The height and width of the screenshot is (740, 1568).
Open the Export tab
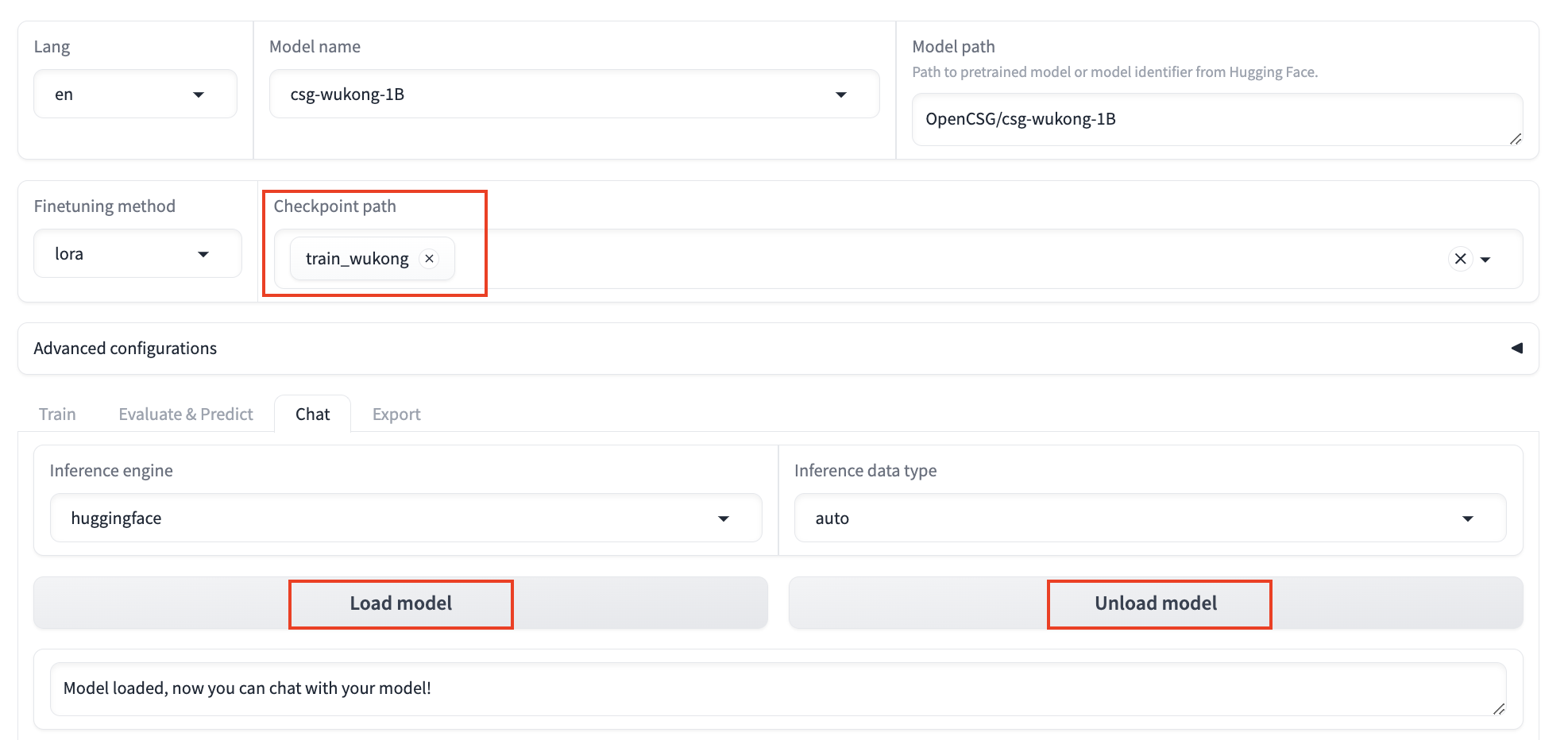[396, 414]
